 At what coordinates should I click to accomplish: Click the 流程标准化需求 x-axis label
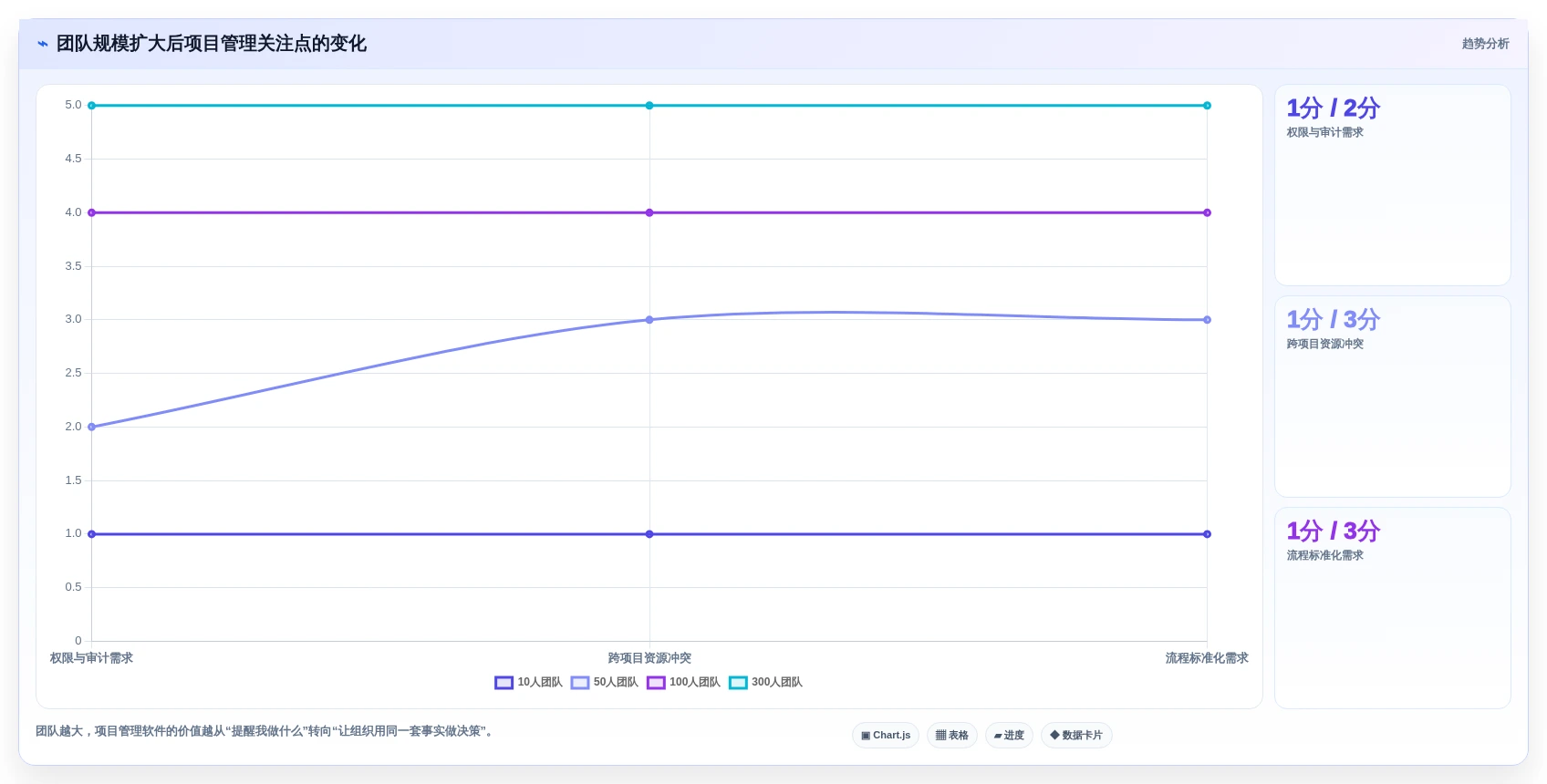pos(1207,658)
